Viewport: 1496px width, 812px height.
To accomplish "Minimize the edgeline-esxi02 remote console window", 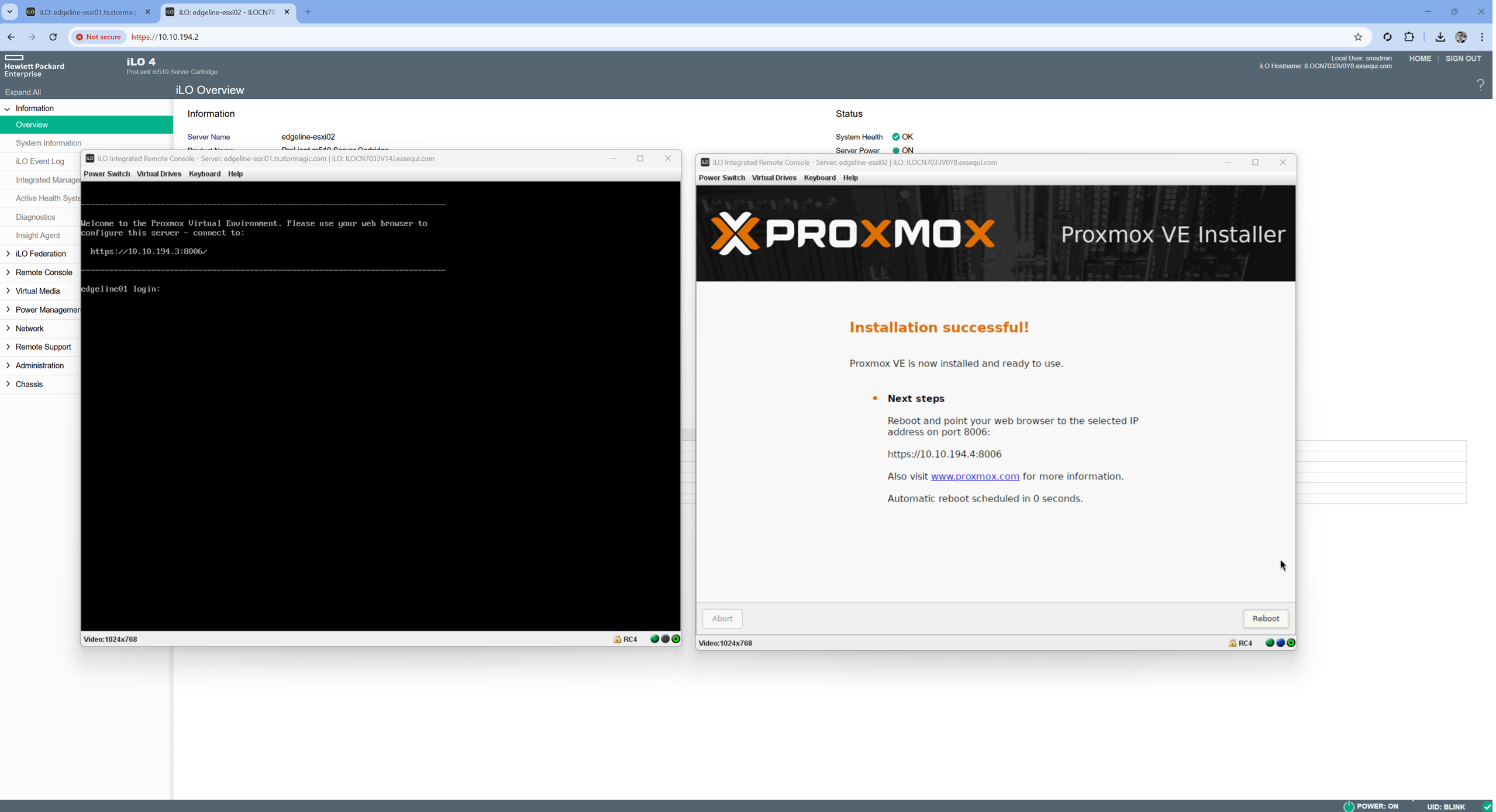I will point(1228,163).
